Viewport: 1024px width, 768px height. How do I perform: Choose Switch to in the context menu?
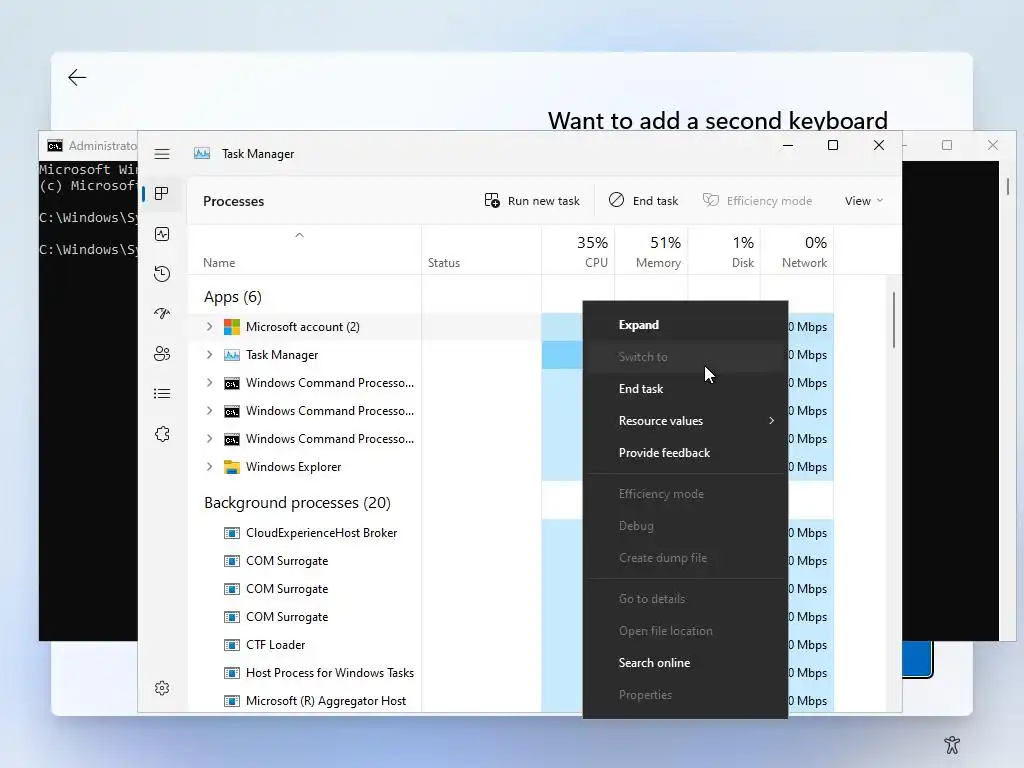685,357
